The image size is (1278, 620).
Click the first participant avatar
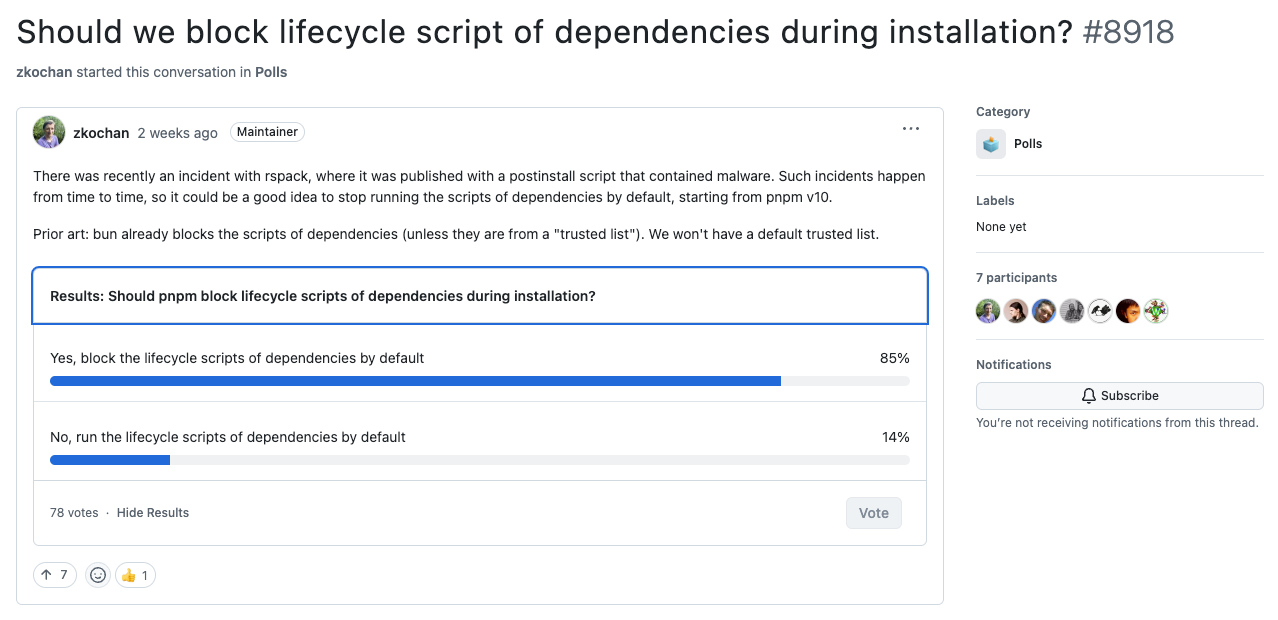pos(988,311)
